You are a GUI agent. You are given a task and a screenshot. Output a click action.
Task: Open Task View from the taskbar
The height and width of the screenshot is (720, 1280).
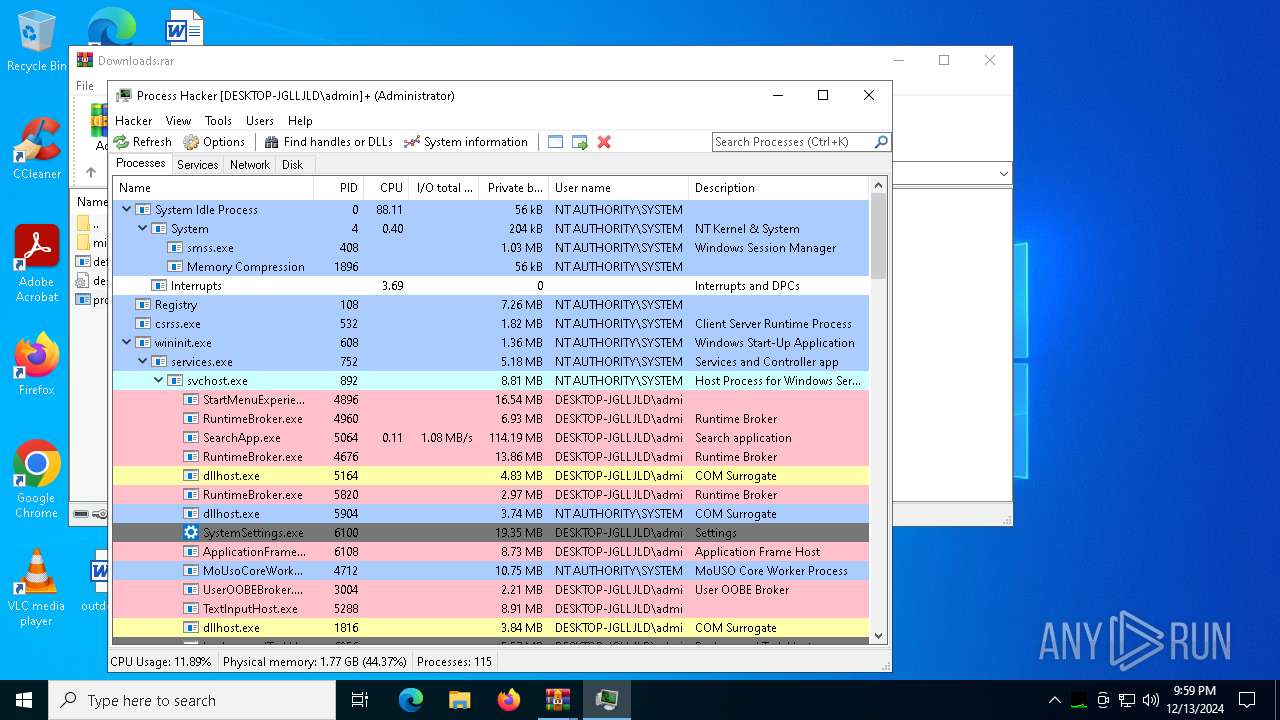[360, 700]
